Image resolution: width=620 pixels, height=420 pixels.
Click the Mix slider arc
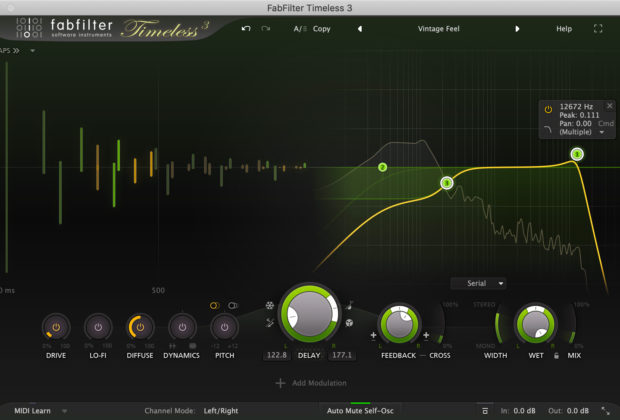[x=572, y=324]
